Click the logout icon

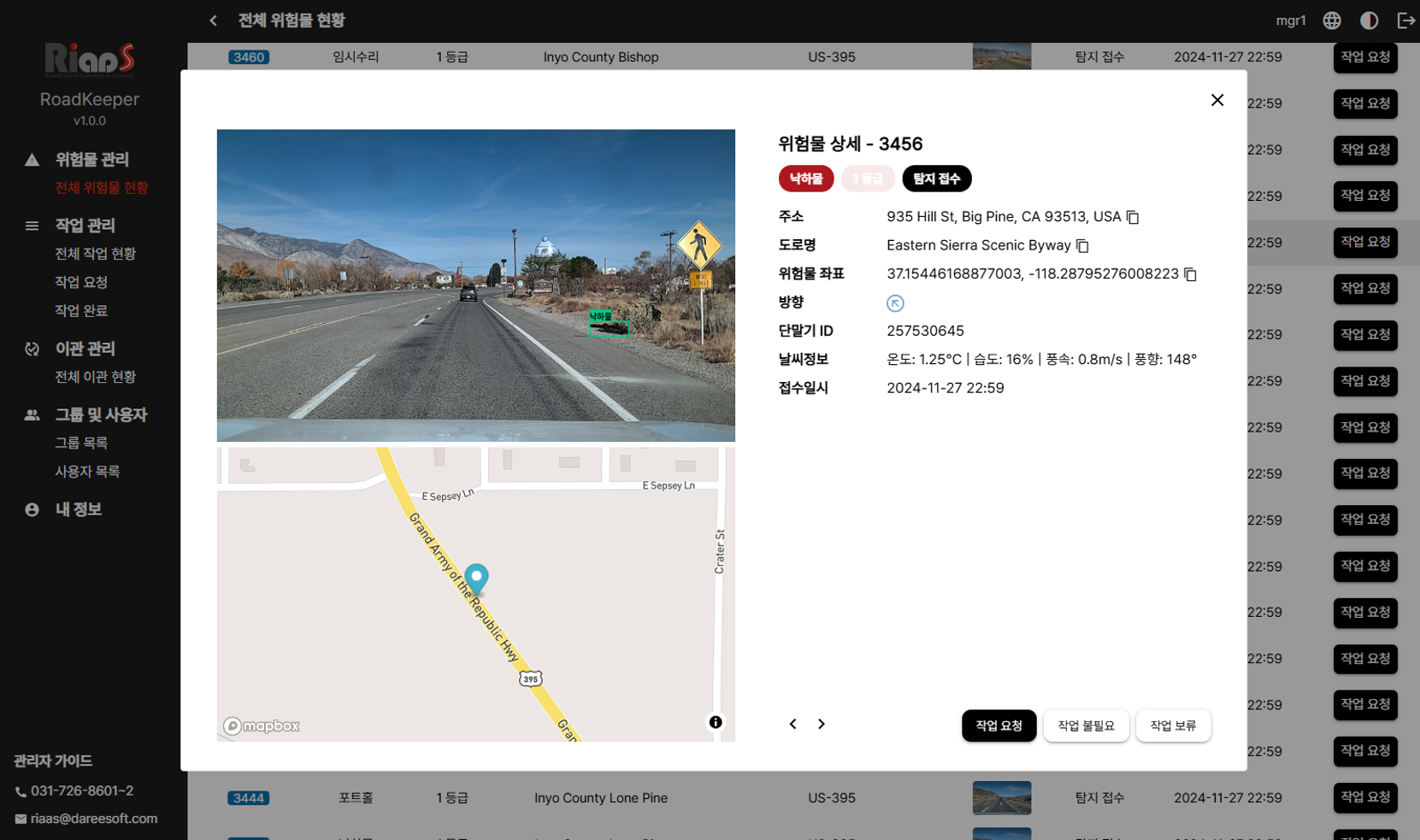pos(1405,21)
